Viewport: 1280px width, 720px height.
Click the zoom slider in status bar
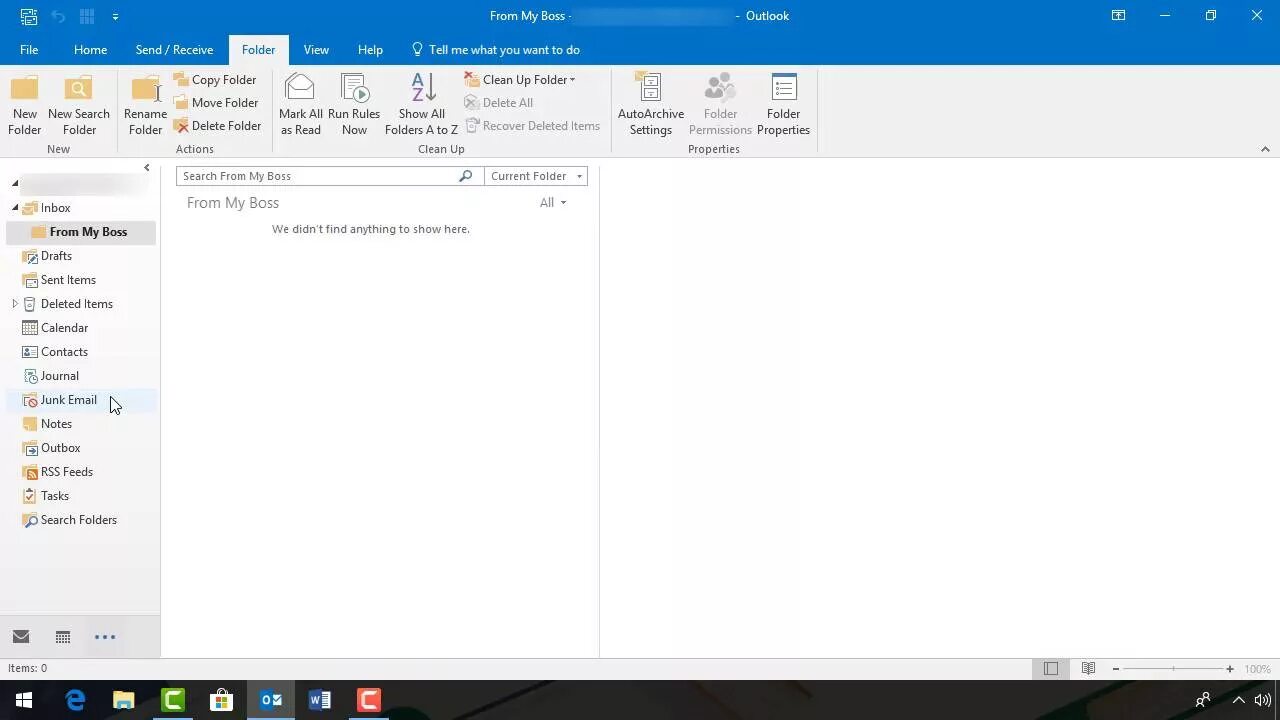click(1173, 669)
